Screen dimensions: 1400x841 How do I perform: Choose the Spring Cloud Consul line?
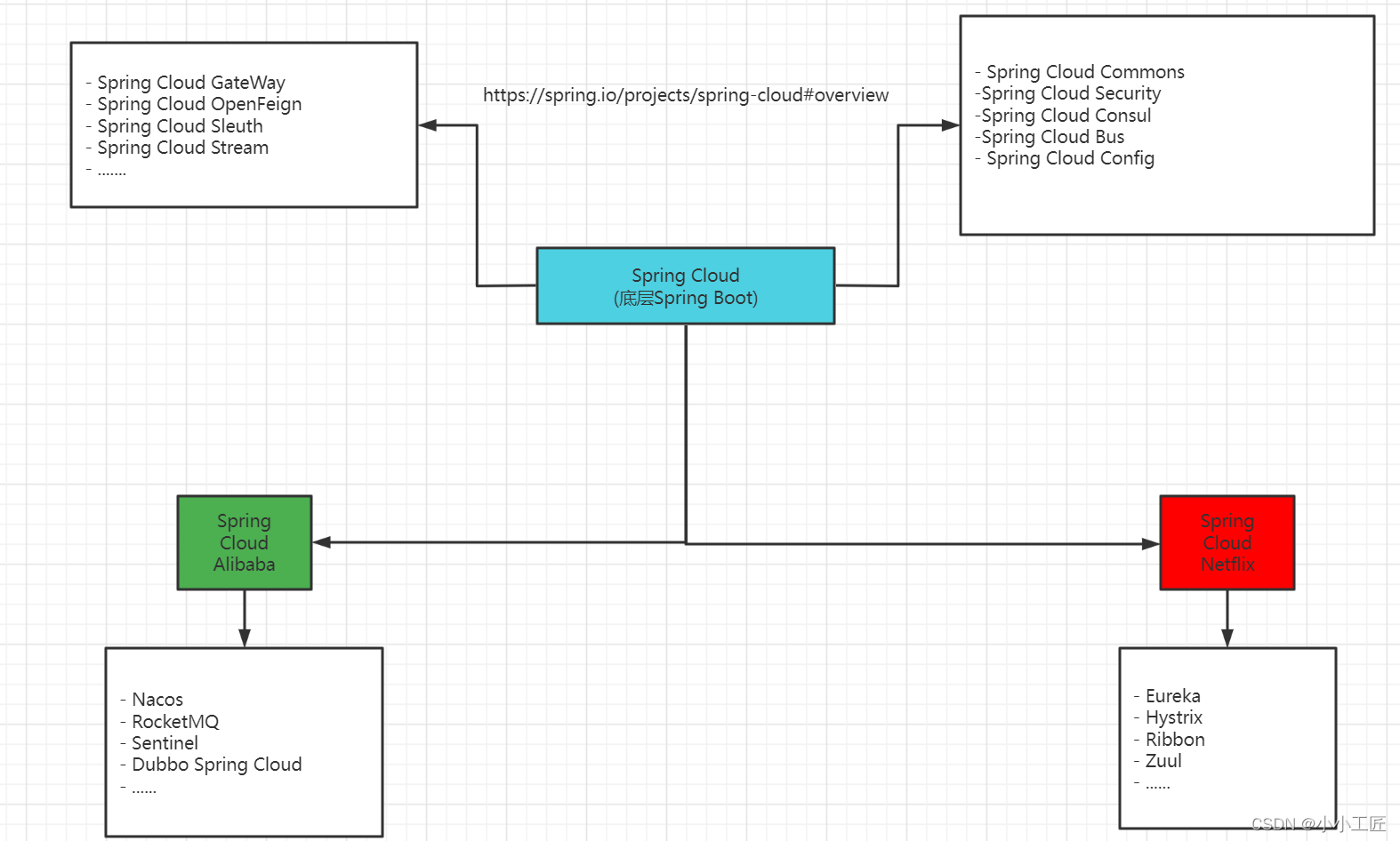pos(1066,116)
